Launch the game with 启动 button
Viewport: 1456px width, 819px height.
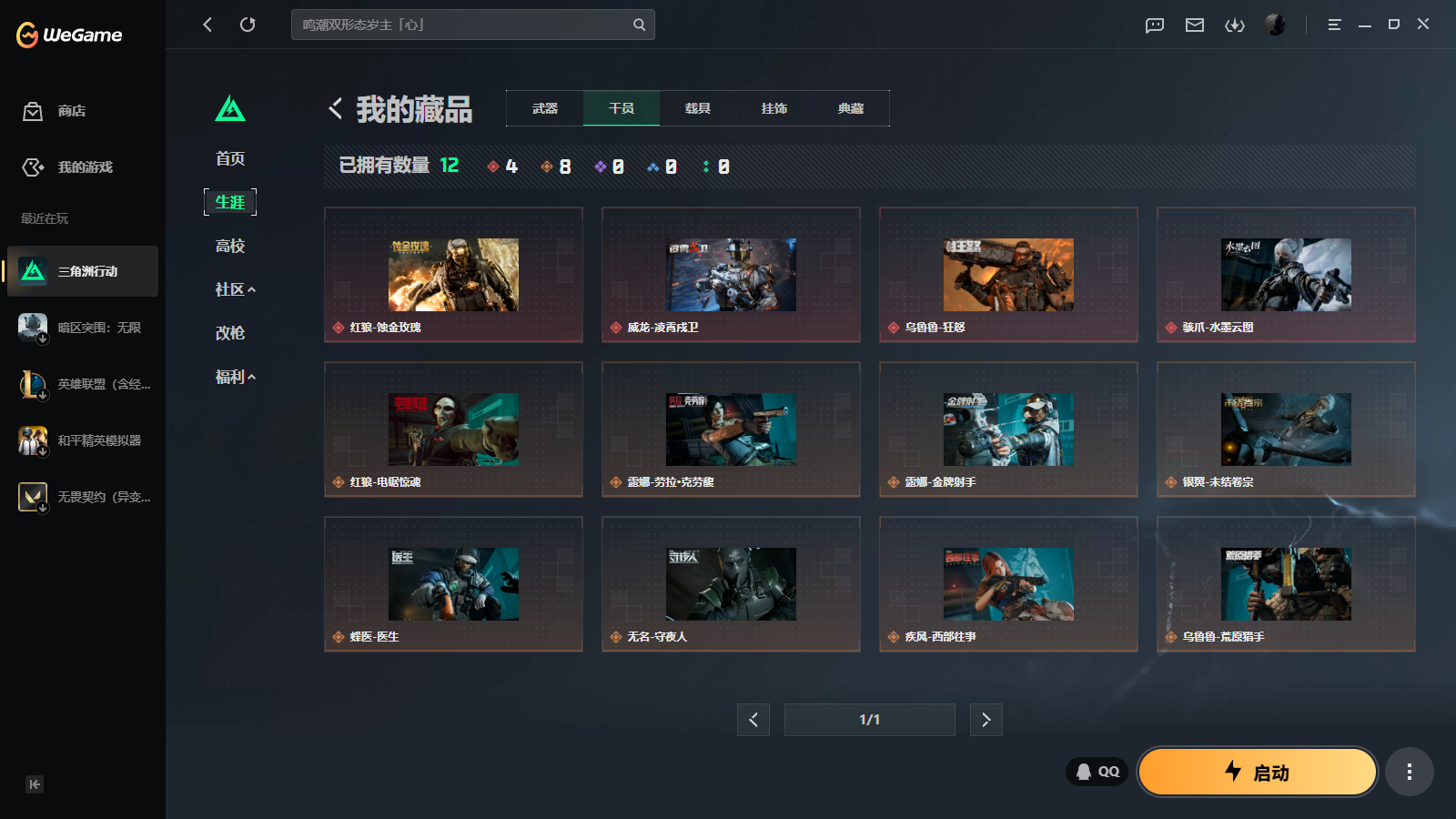point(1258,772)
